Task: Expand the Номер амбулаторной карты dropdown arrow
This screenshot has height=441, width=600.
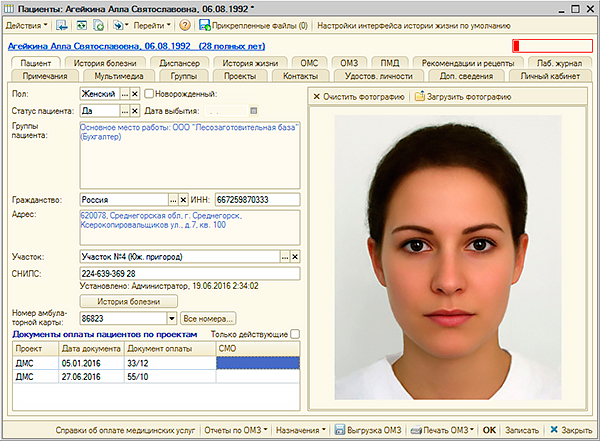Action: 171,317
